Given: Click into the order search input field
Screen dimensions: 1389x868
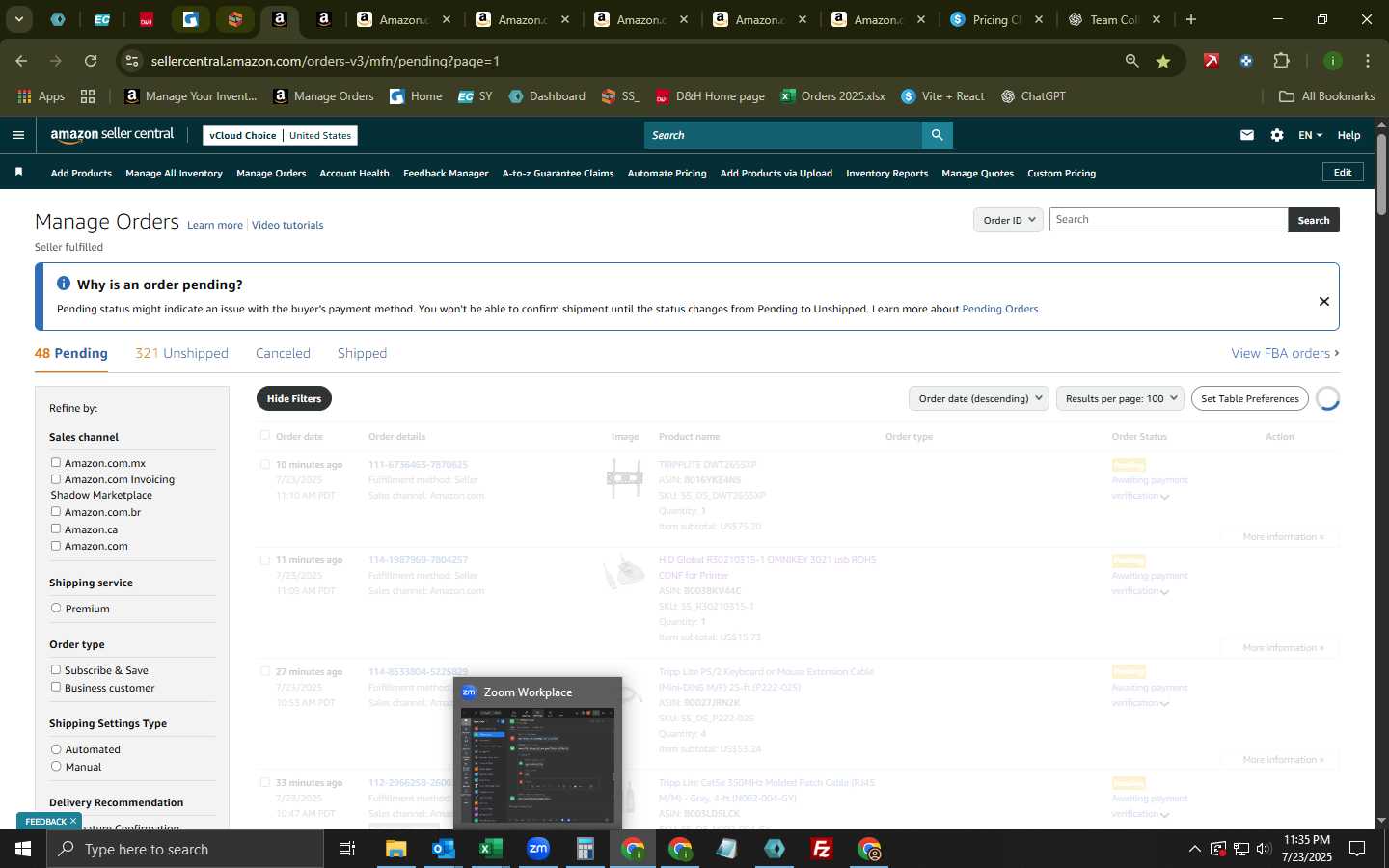Looking at the screenshot, I should point(1168,220).
